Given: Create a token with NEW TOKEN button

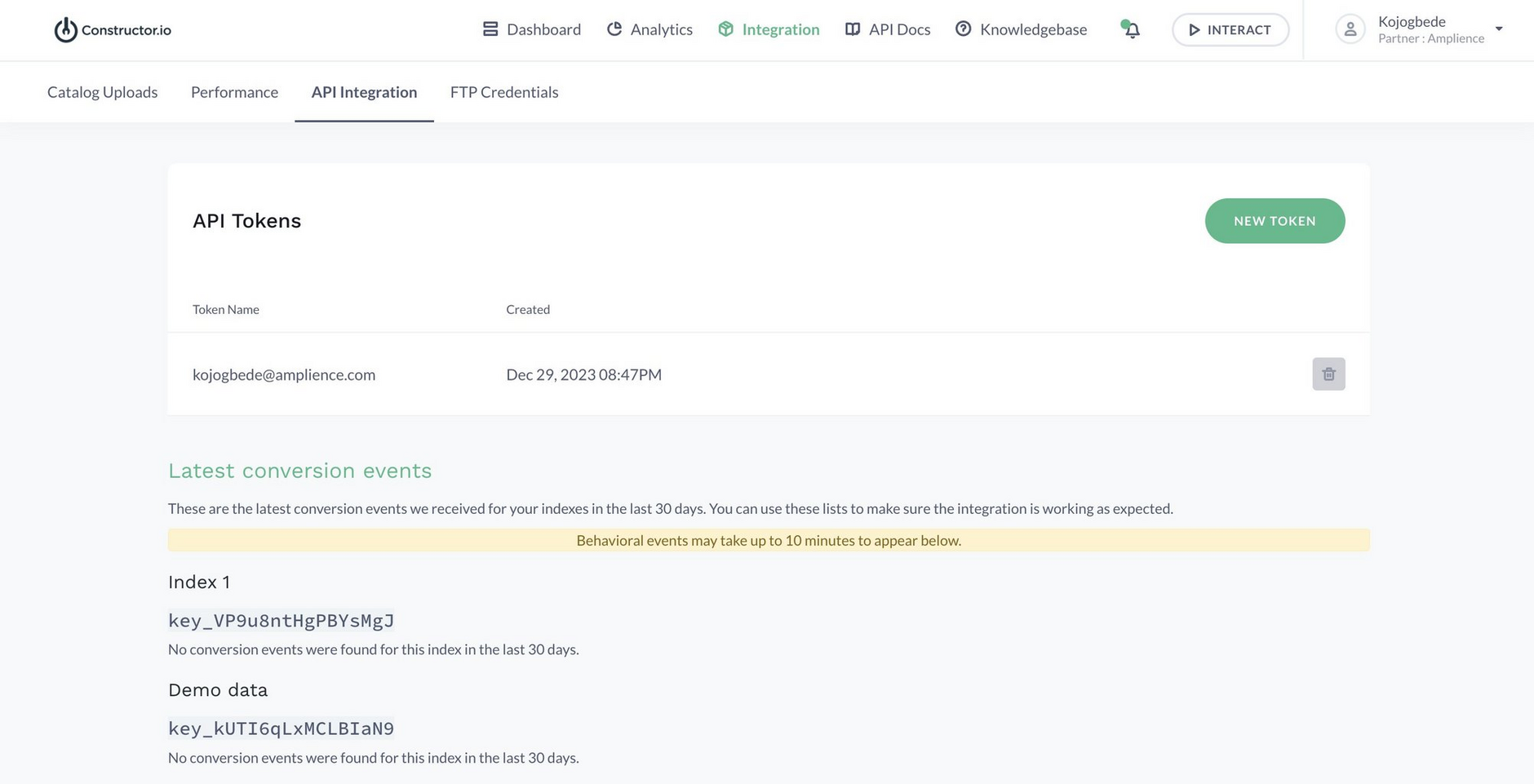Looking at the screenshot, I should pyautogui.click(x=1275, y=221).
